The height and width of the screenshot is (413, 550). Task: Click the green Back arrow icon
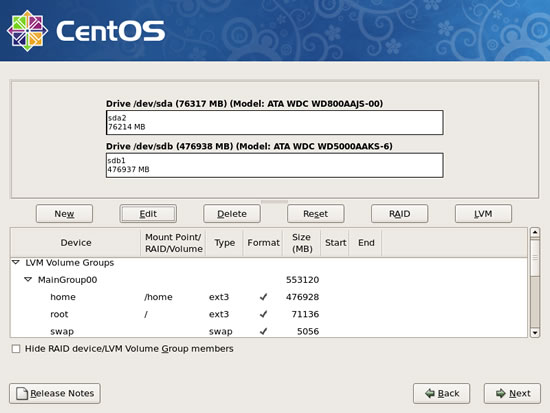(429, 393)
